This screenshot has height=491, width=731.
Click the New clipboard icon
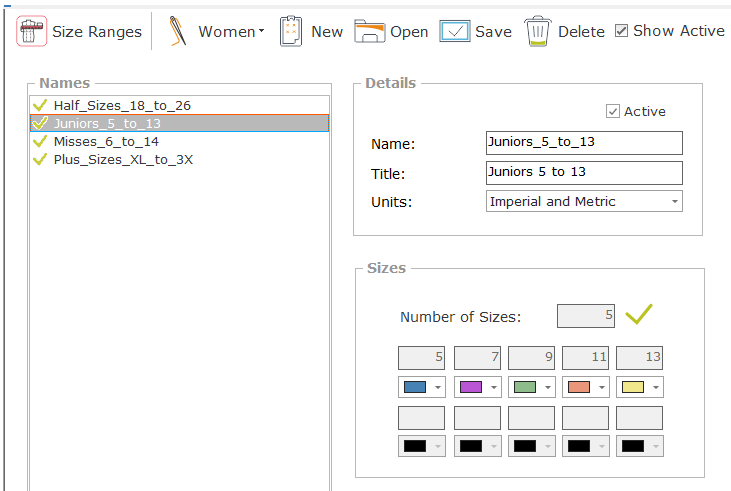291,32
